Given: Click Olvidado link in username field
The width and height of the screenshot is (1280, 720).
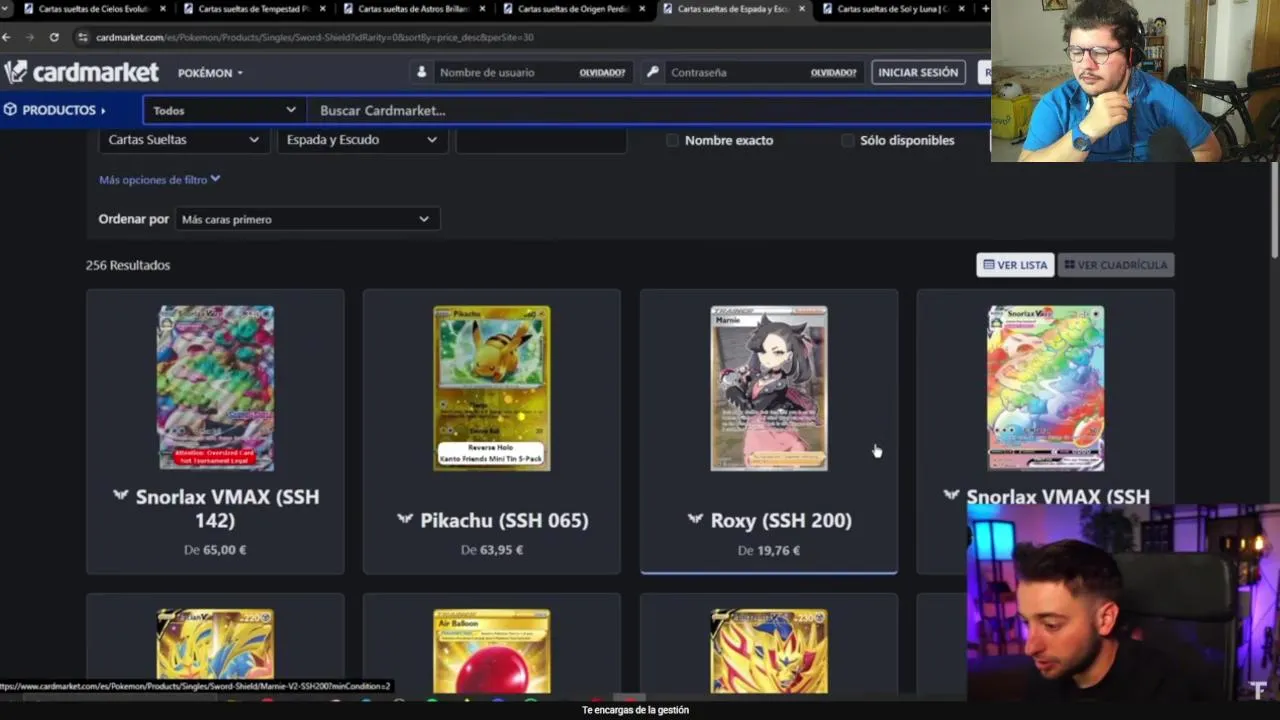Looking at the screenshot, I should pyautogui.click(x=602, y=73).
